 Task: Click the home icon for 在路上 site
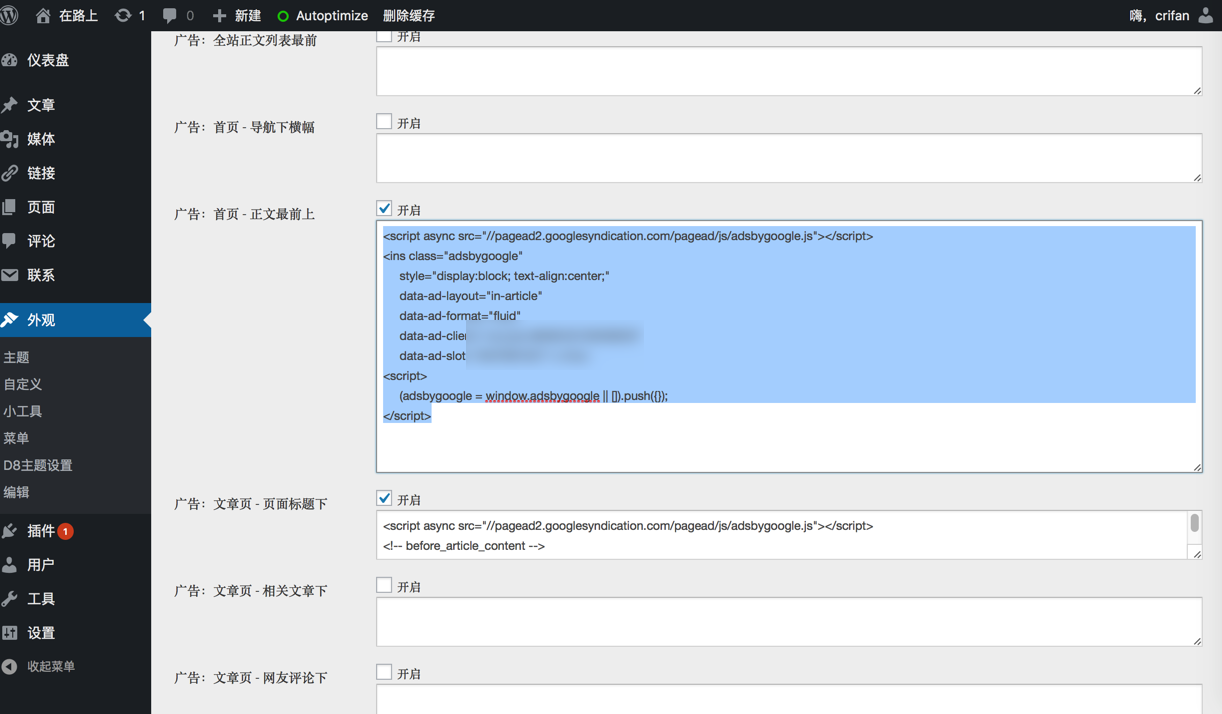43,15
